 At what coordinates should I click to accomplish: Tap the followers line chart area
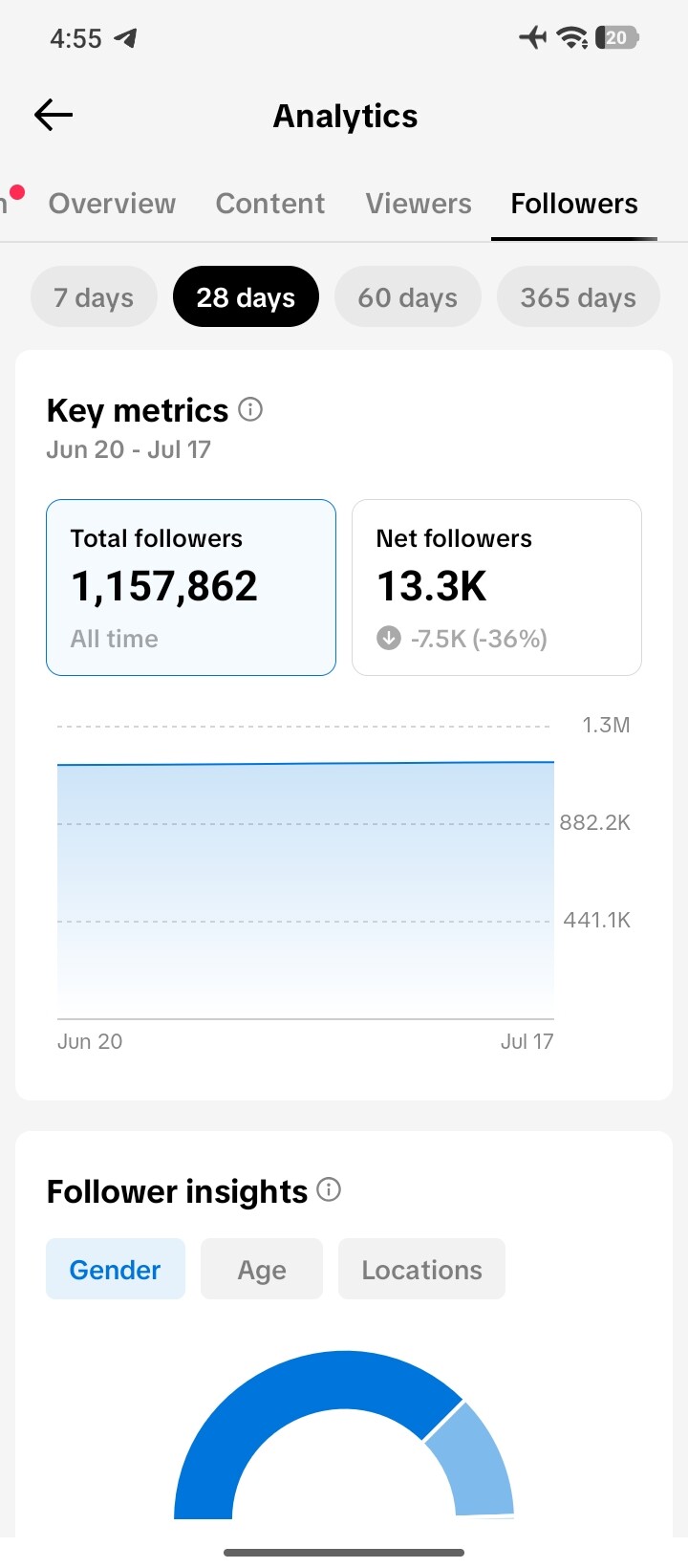[x=306, y=889]
